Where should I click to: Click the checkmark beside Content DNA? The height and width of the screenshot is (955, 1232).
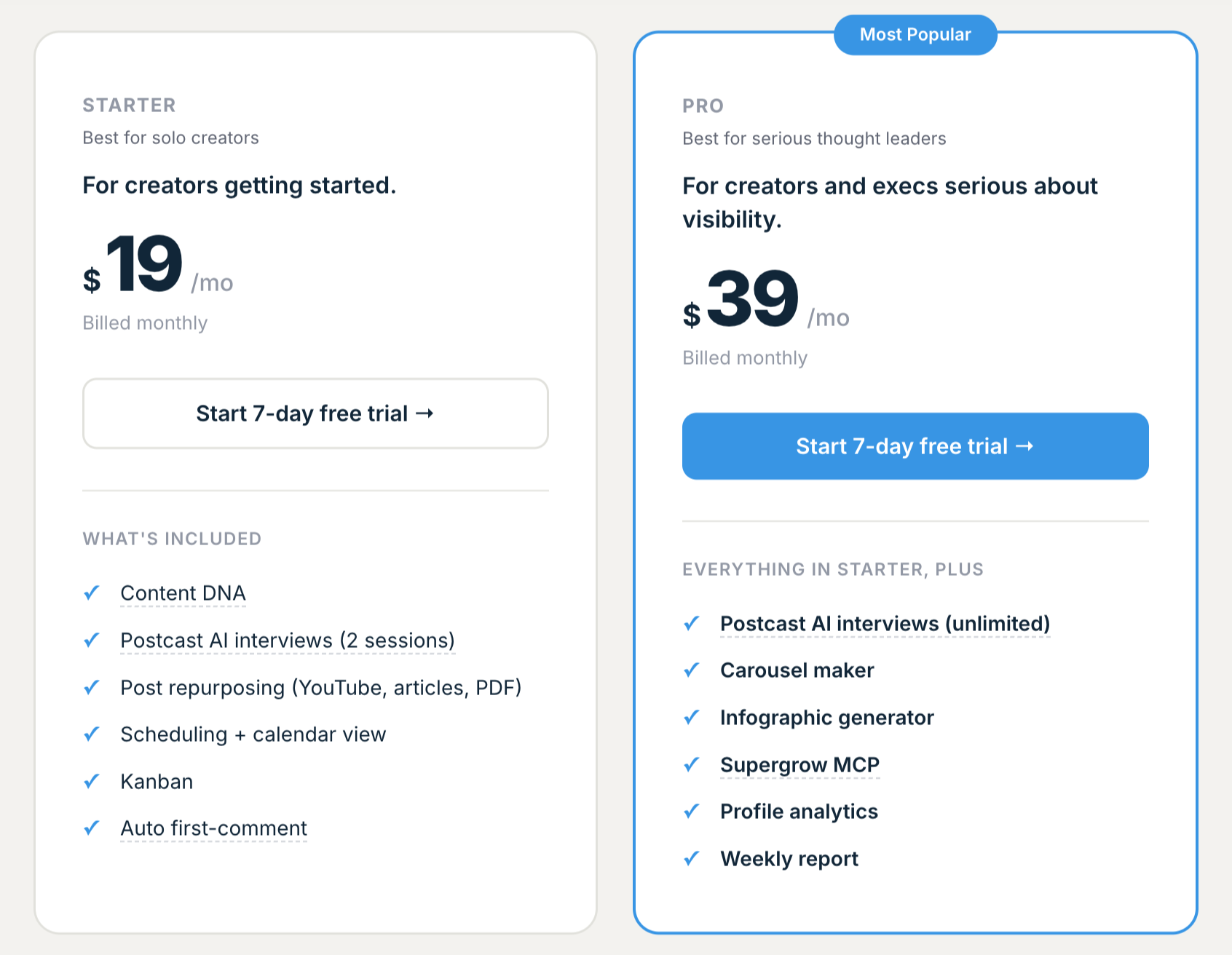point(92,593)
